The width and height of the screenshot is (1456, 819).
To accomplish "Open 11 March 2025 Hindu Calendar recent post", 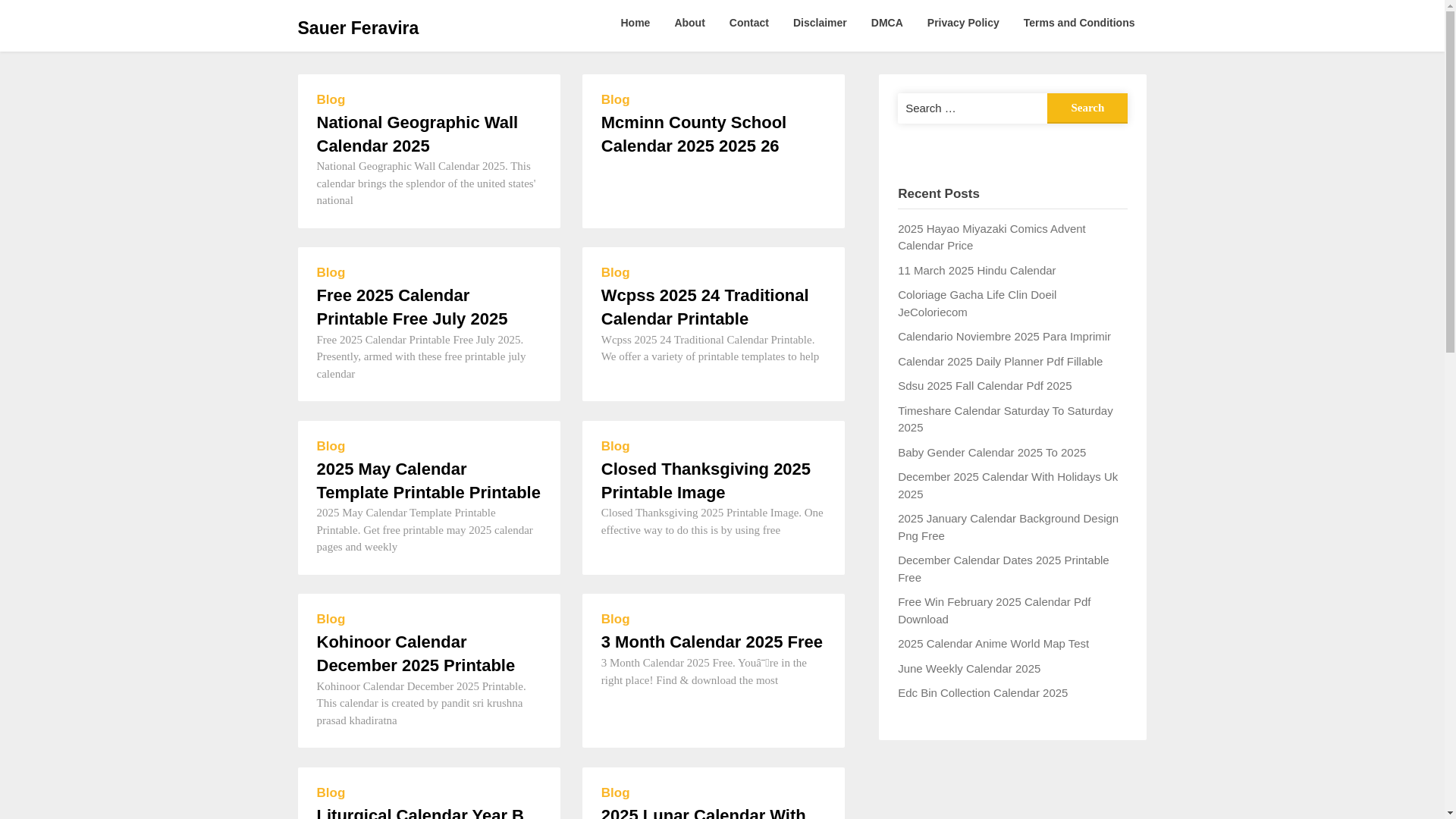I will (x=976, y=271).
